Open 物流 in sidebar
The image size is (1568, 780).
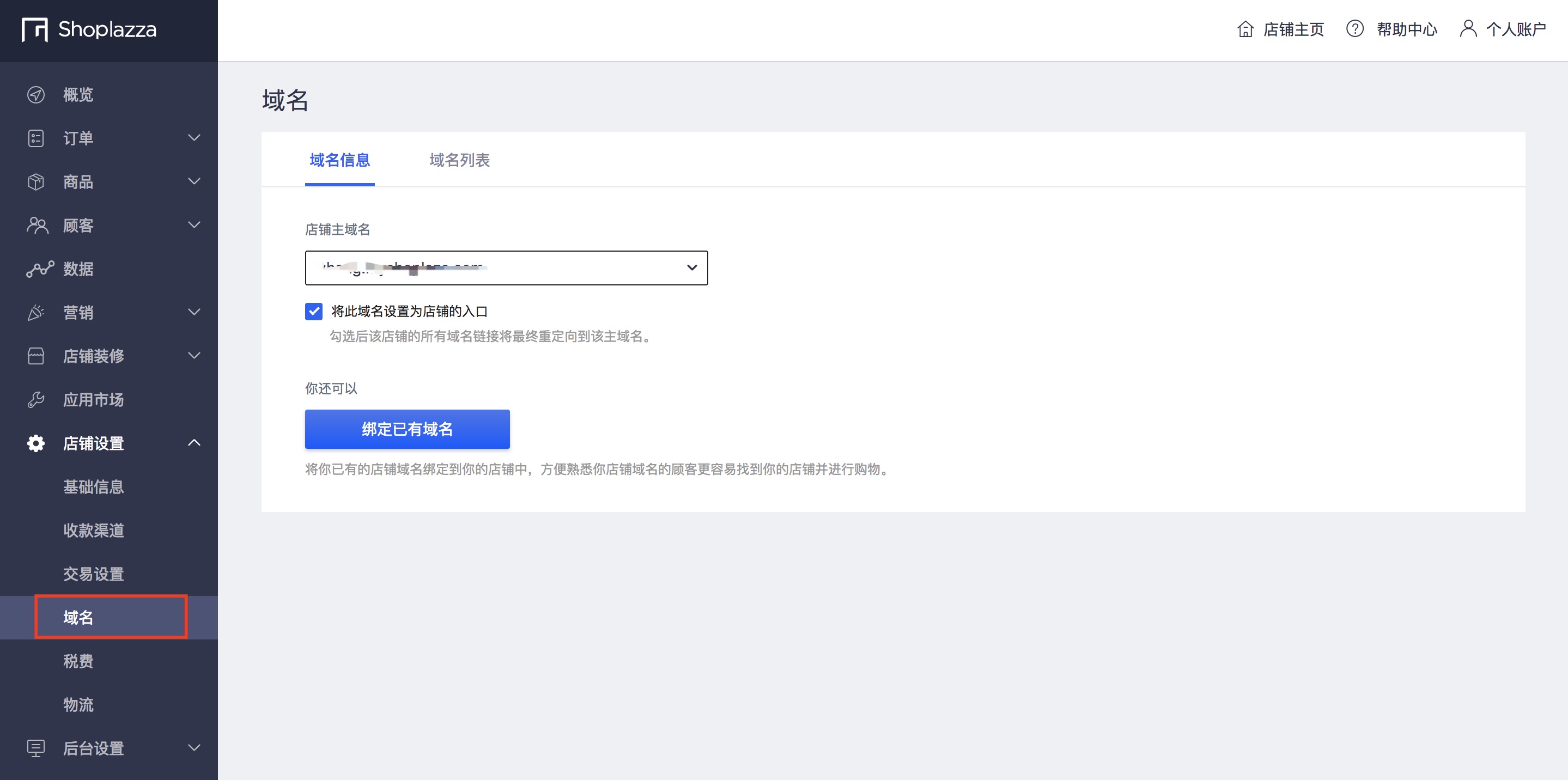click(78, 704)
